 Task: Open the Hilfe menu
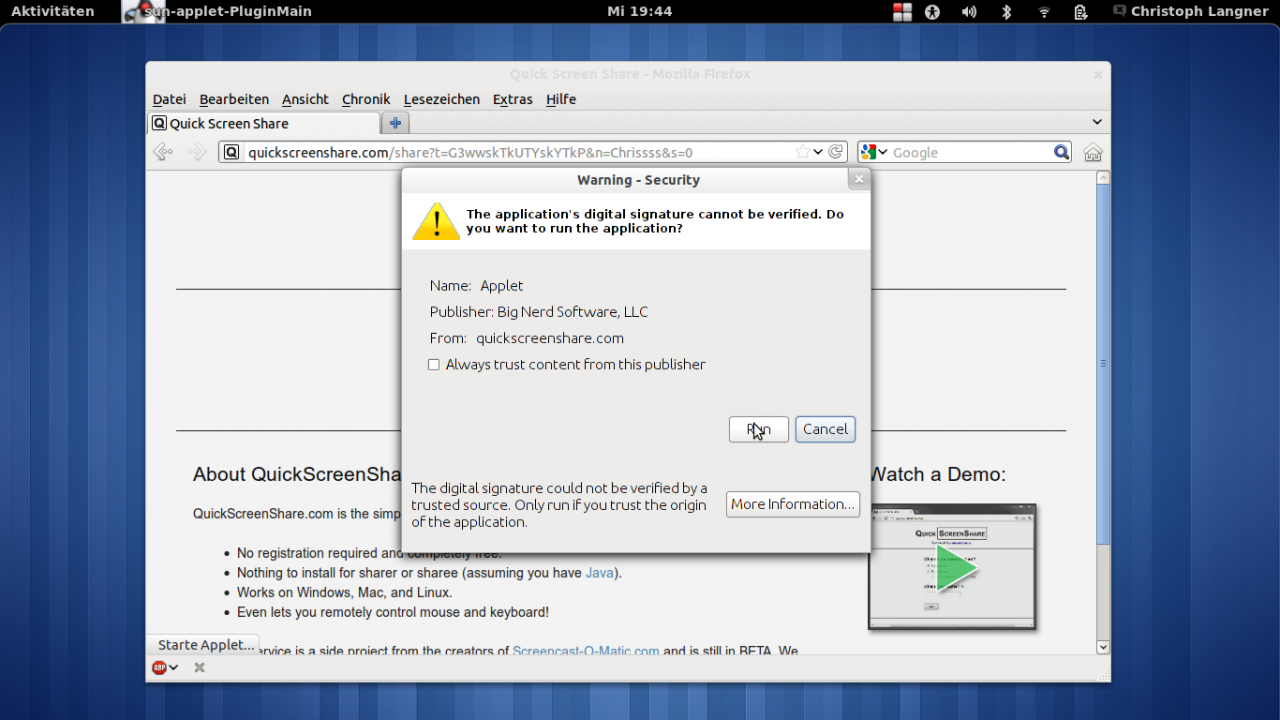[561, 99]
